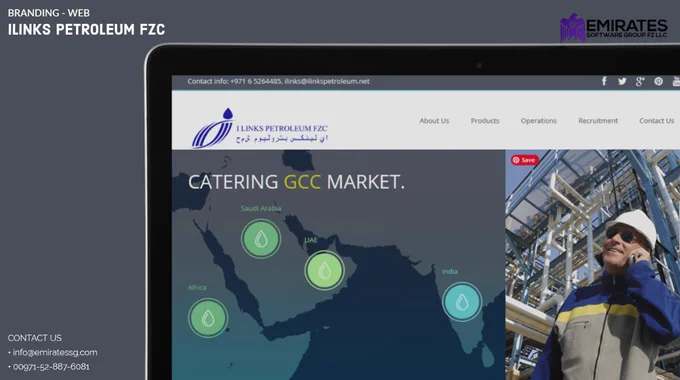Click the CATERING GCC MARKET headline

(296, 182)
